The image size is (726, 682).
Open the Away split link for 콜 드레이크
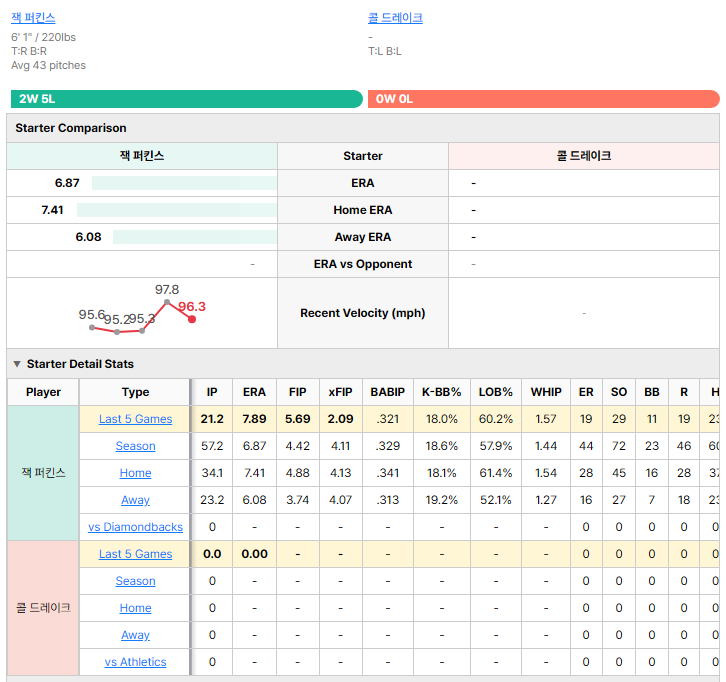(x=135, y=635)
